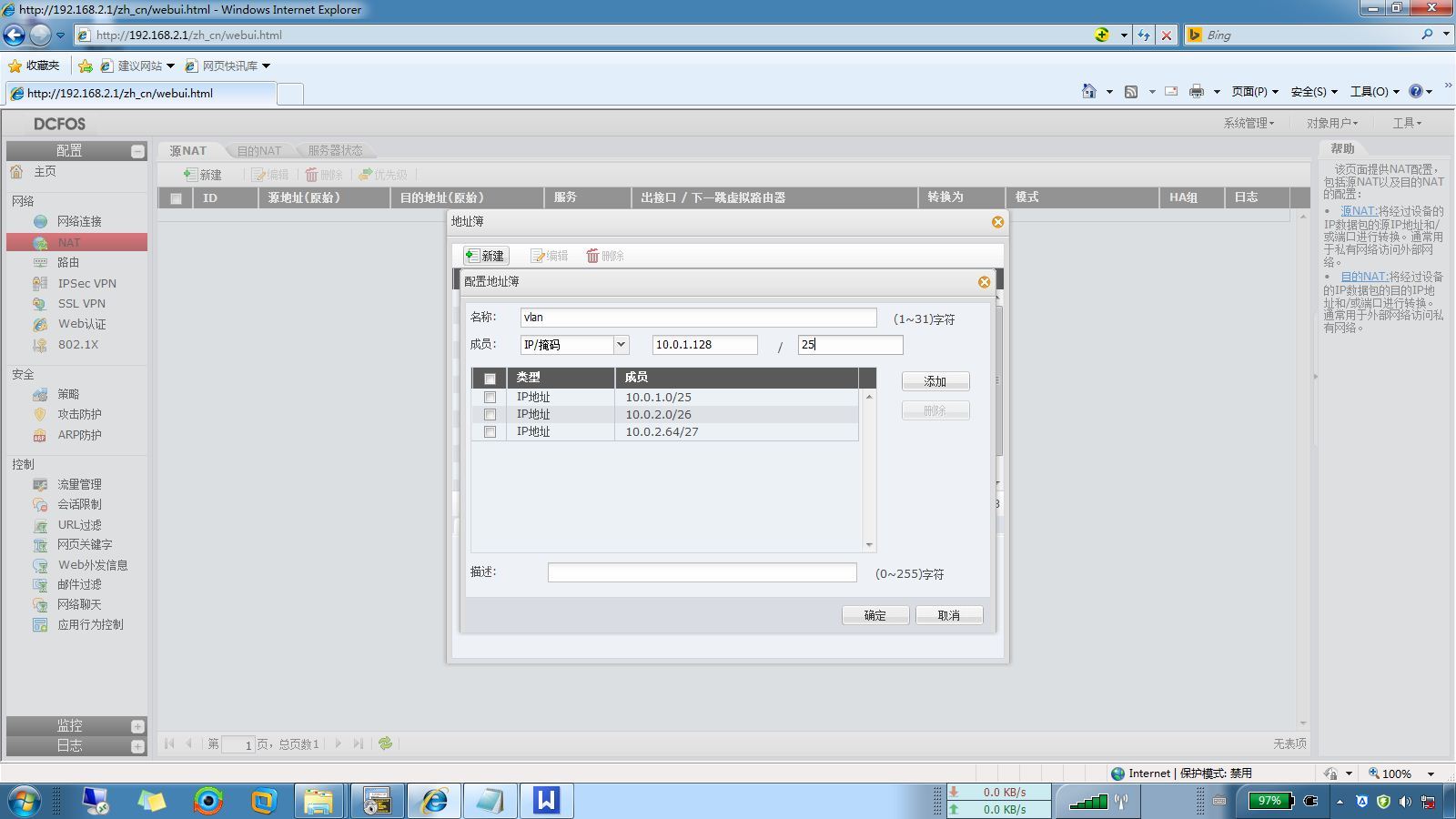Open 网页关键字 keyword icon

tap(40, 545)
